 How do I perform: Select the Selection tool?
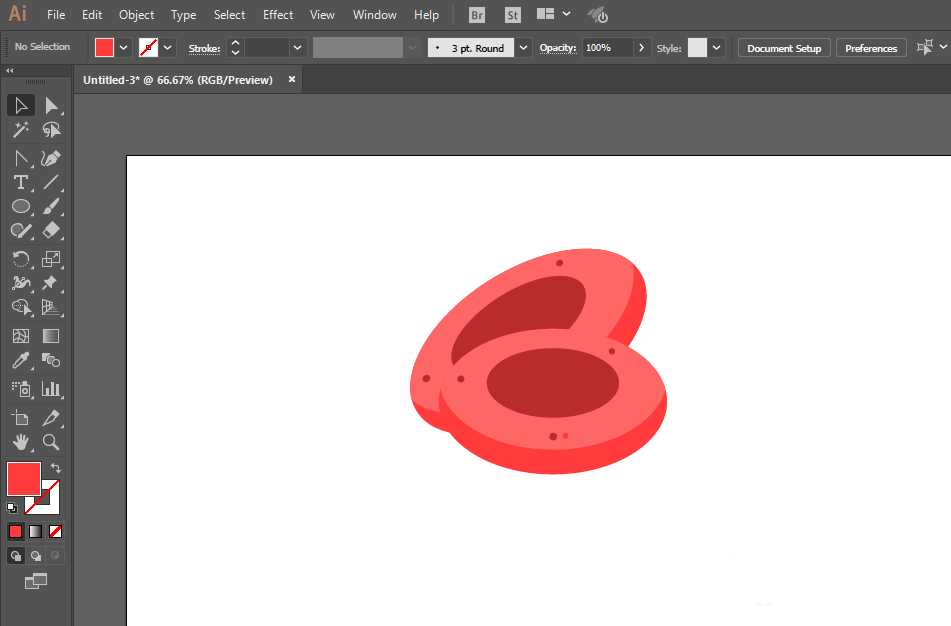tap(21, 105)
